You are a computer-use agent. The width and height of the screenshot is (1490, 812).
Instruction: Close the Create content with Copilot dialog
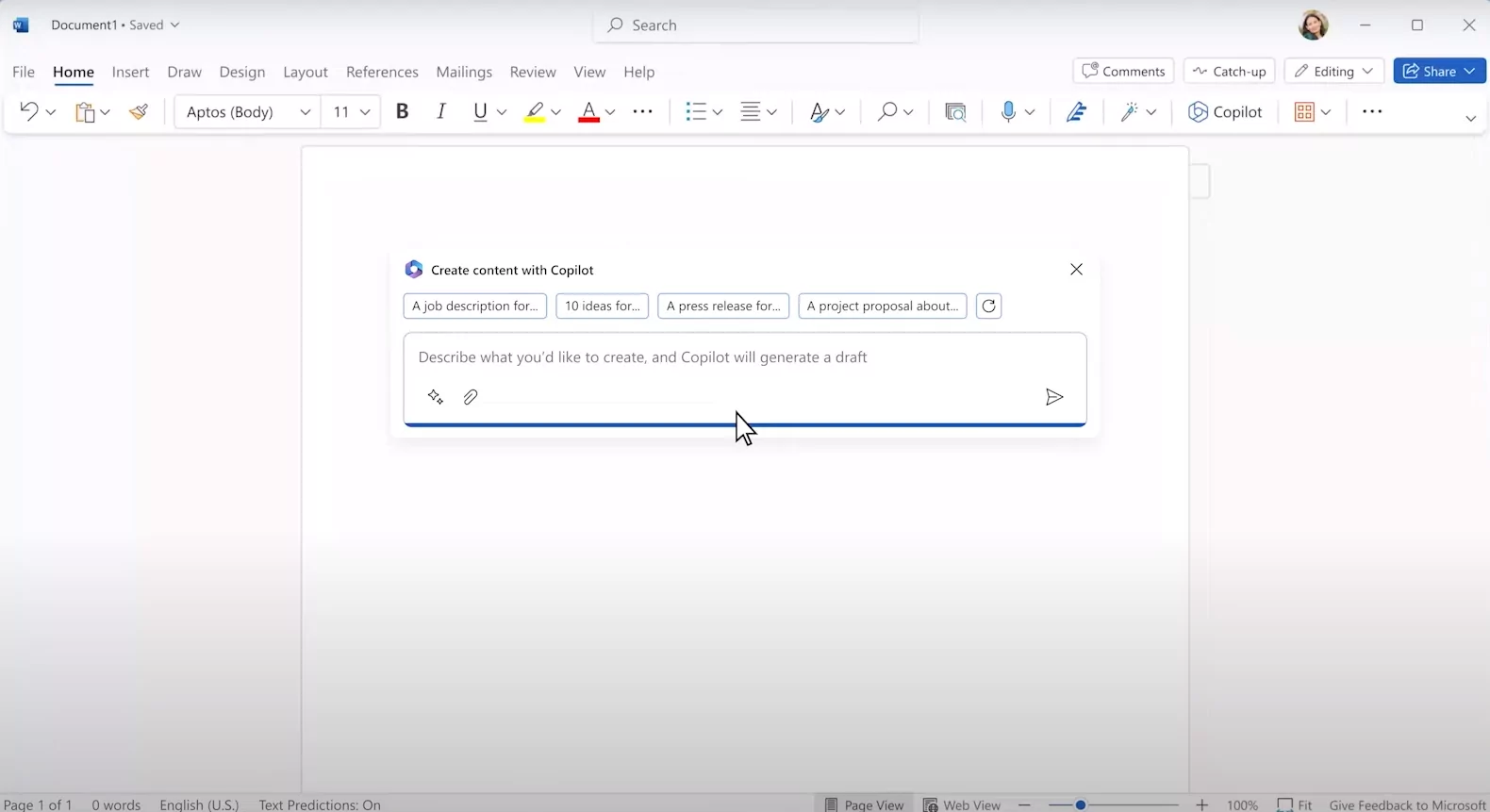(1076, 270)
